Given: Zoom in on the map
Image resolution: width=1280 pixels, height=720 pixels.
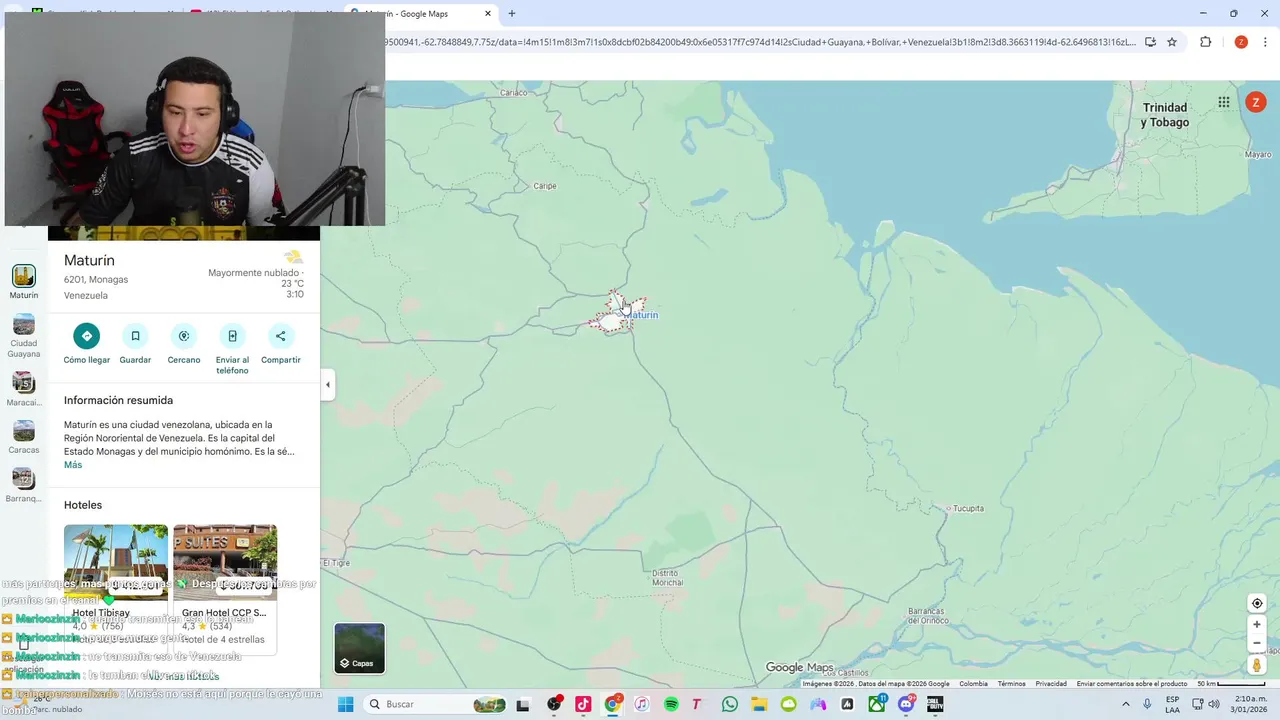Looking at the screenshot, I should coord(1257,625).
